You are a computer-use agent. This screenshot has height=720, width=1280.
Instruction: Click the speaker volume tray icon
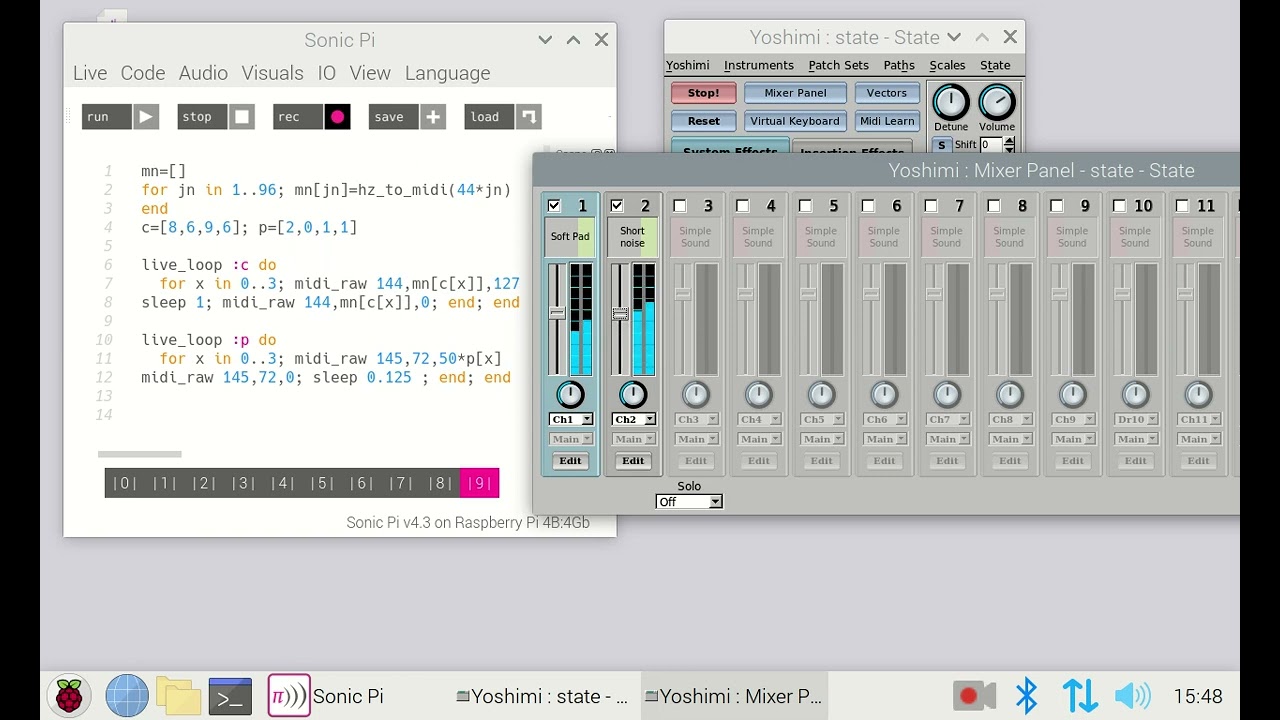click(1133, 696)
